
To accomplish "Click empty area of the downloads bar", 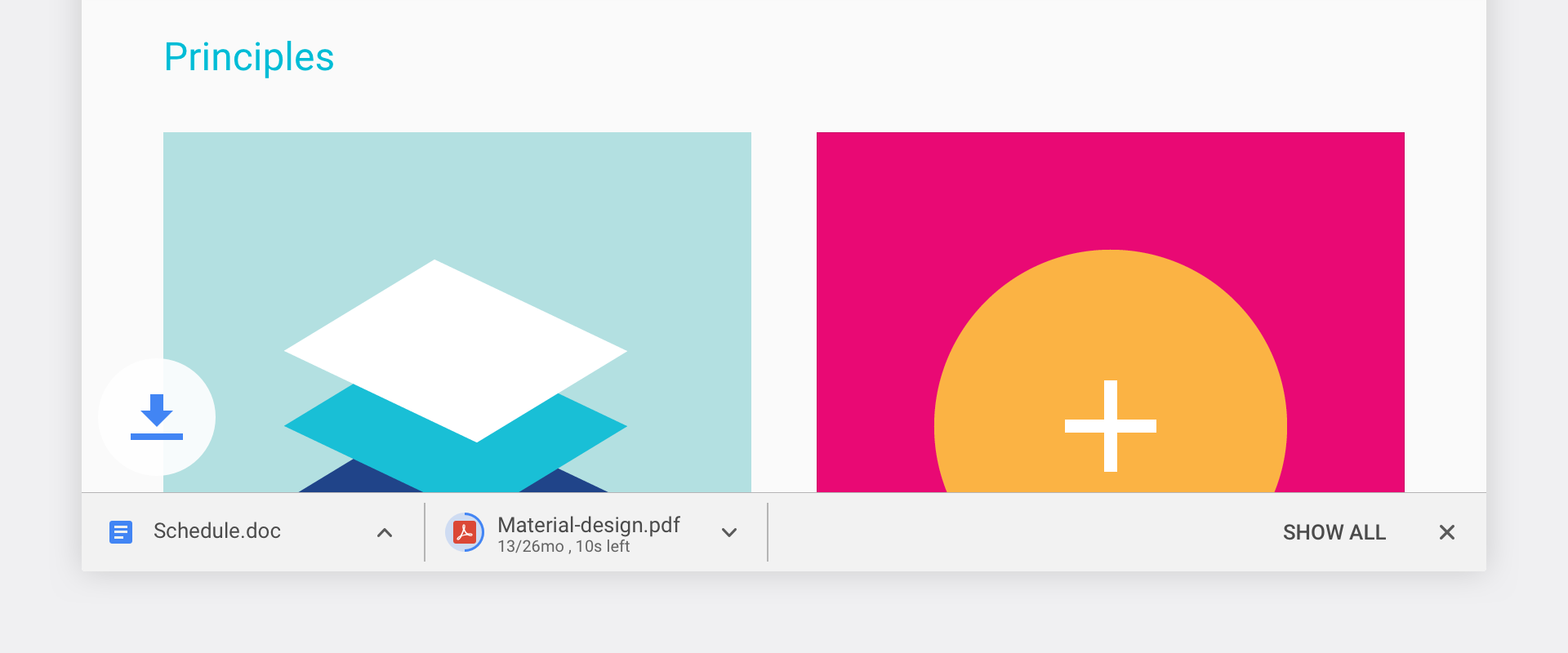I will coord(1021,532).
